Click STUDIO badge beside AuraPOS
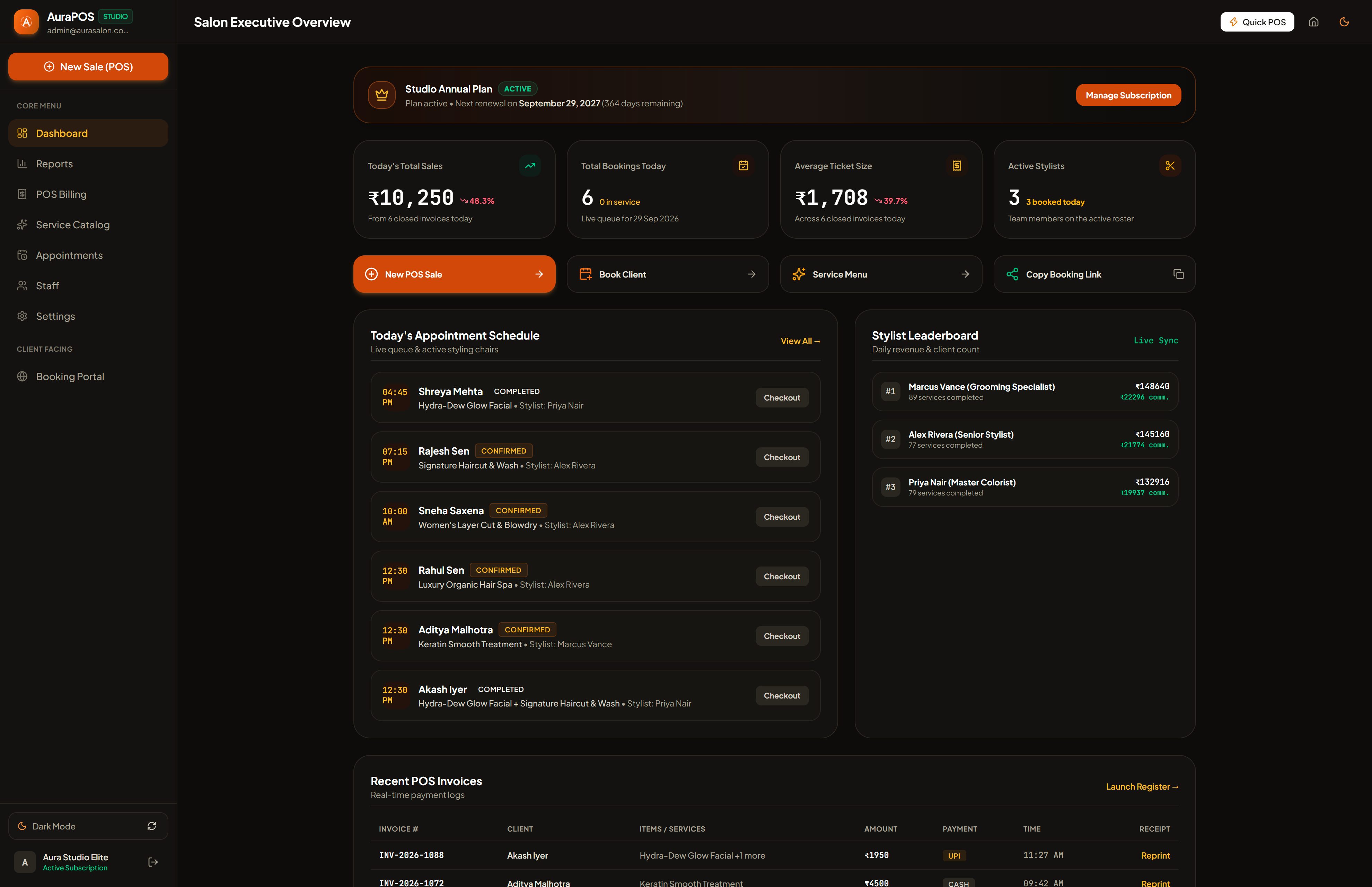Screen dimensions: 1372x887 115,17
